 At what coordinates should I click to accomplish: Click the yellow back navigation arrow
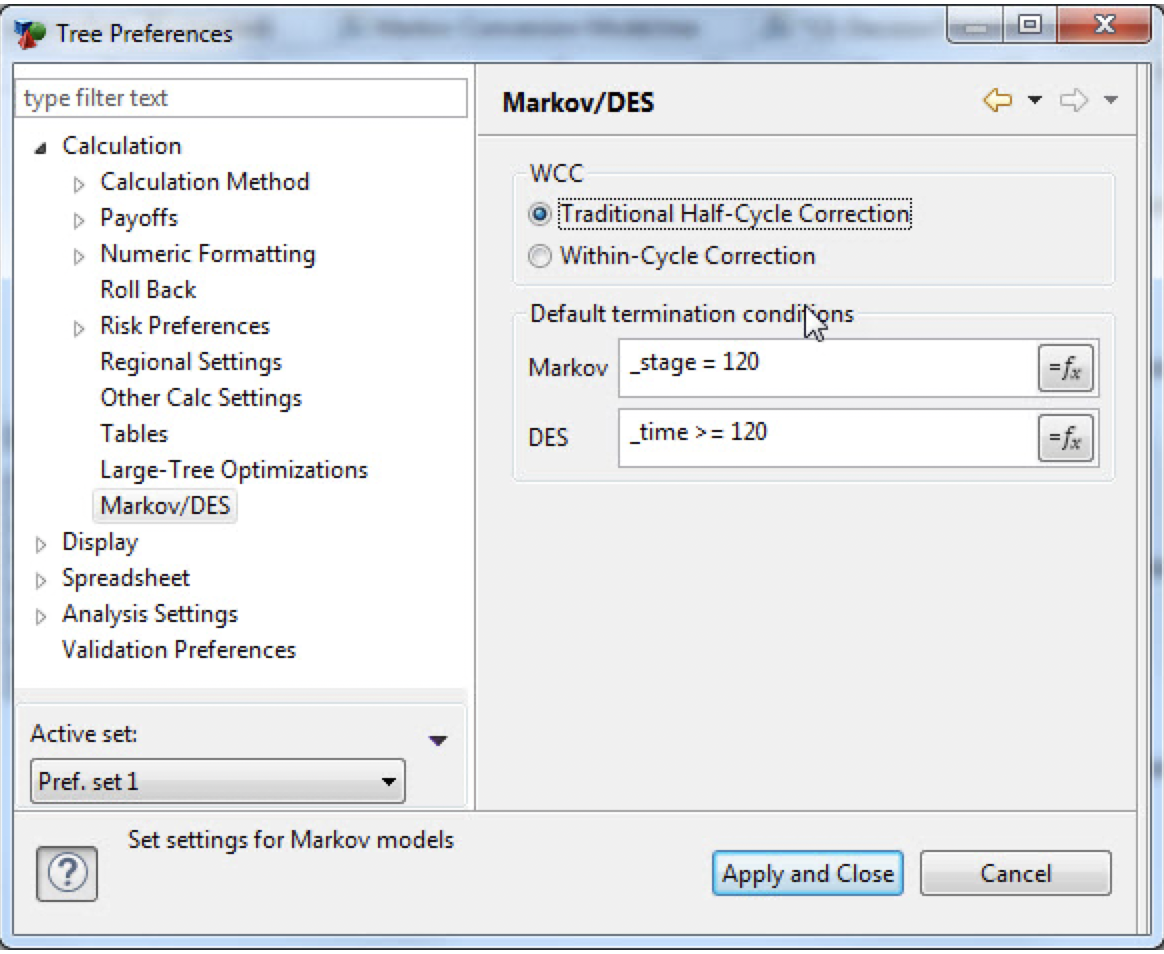(997, 100)
